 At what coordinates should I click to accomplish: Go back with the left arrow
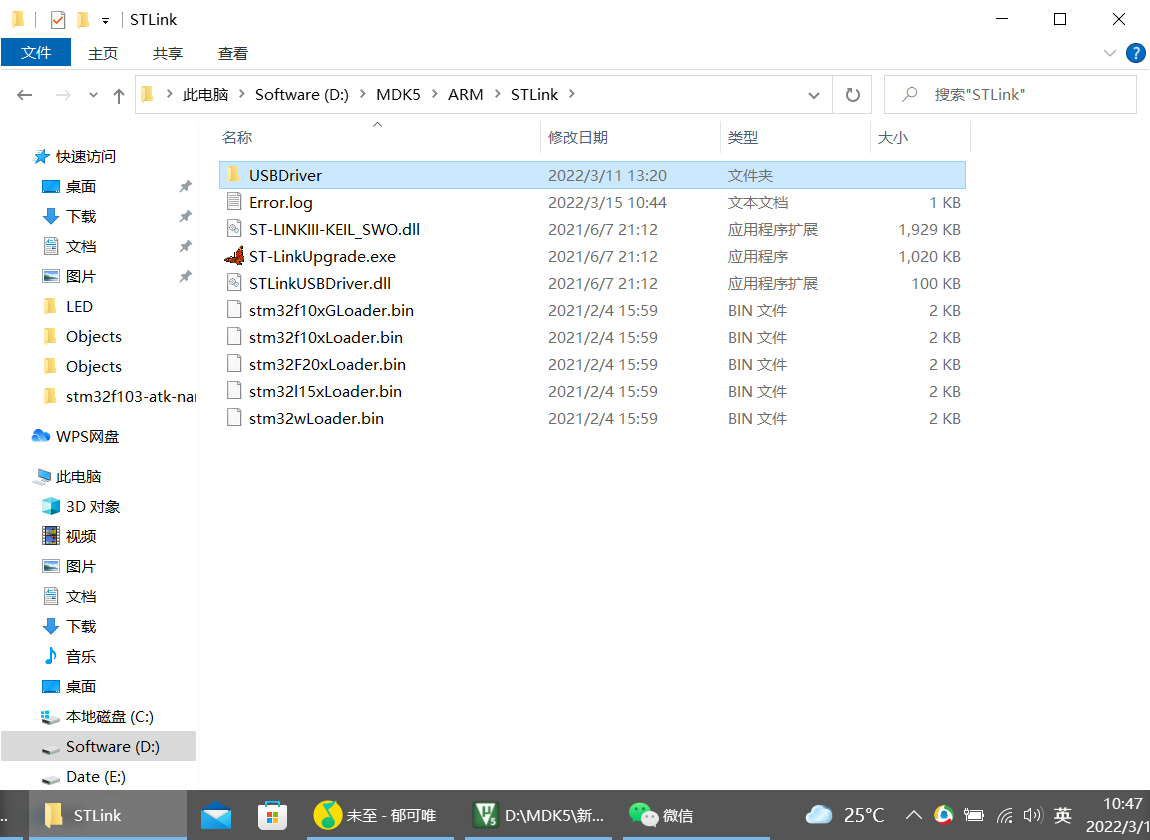[25, 95]
